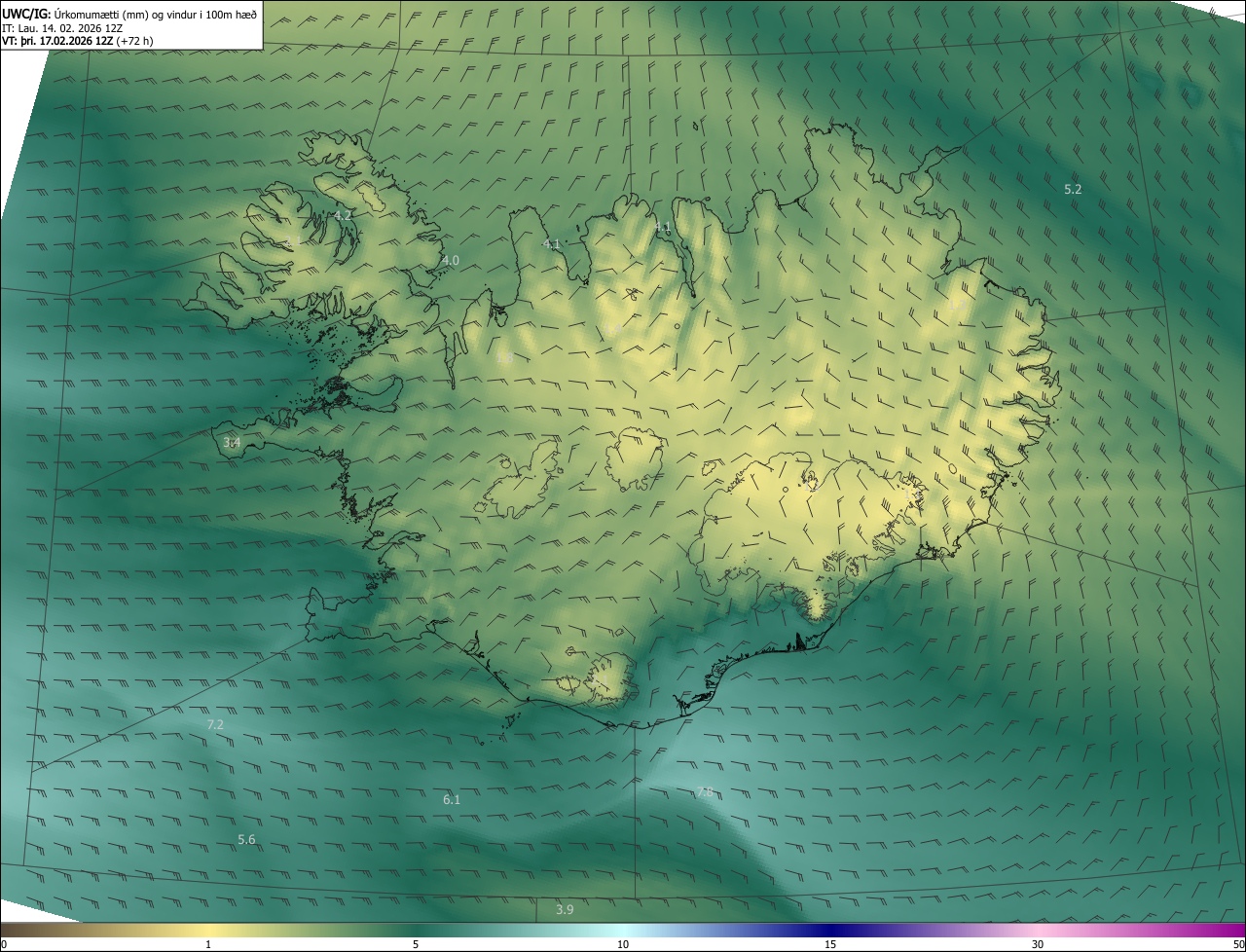Screen dimensions: 1246x952
Task: Click the colorbar tick label "15"
Action: point(830,944)
